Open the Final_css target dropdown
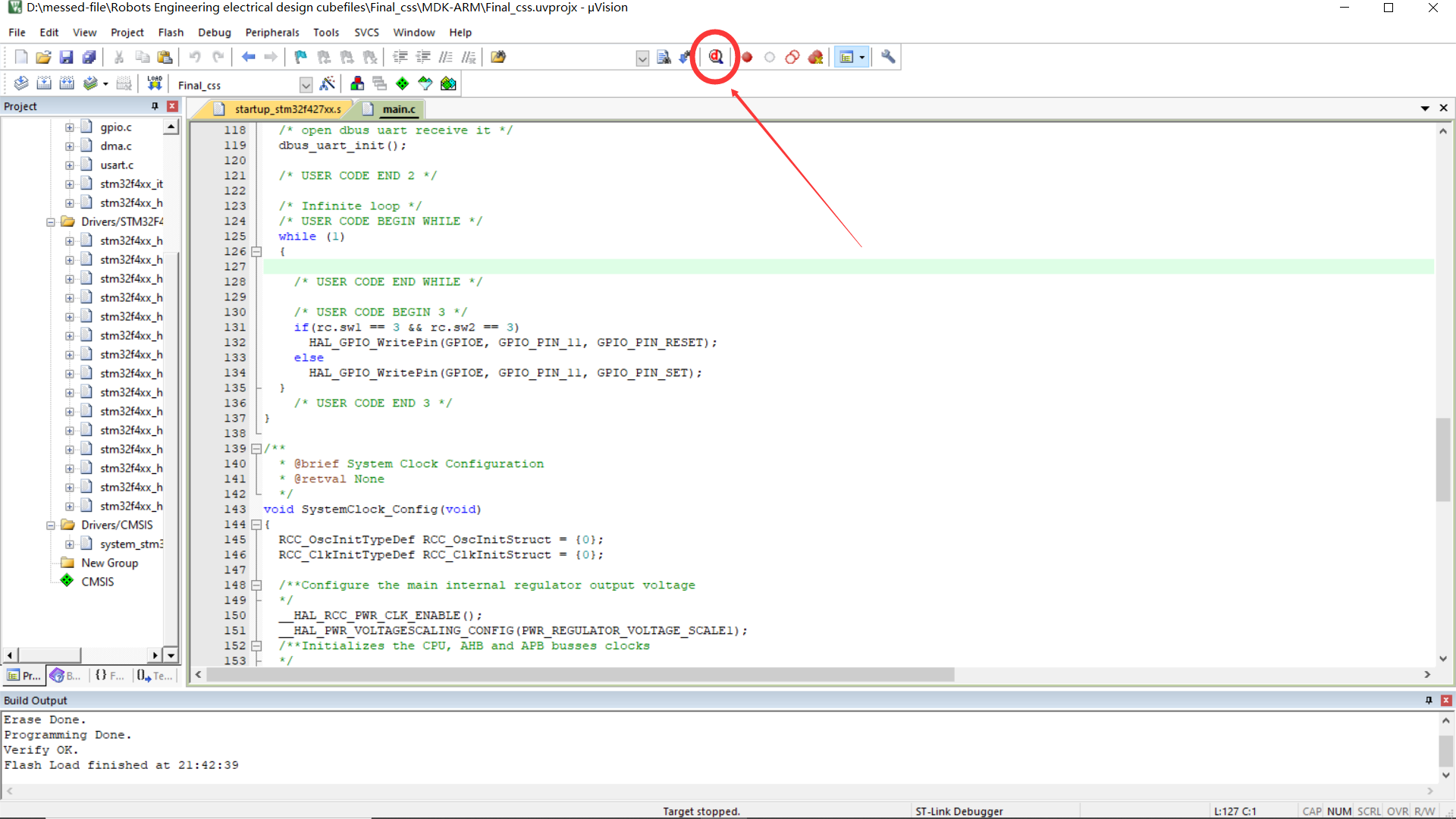The width and height of the screenshot is (1456, 819). [306, 84]
